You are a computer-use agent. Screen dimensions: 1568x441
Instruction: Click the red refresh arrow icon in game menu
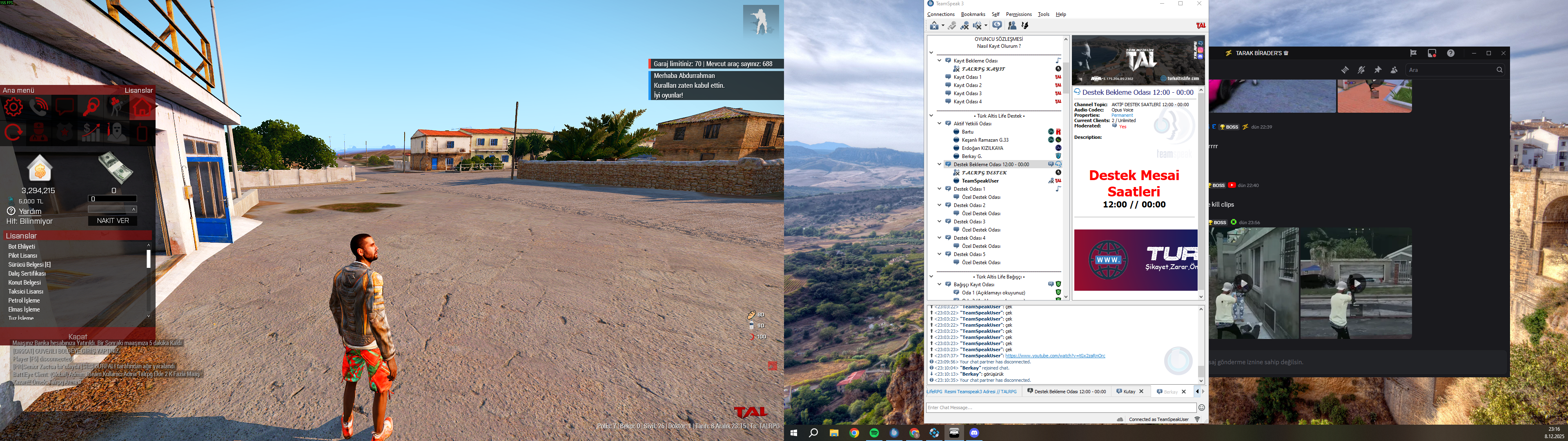coord(13,132)
